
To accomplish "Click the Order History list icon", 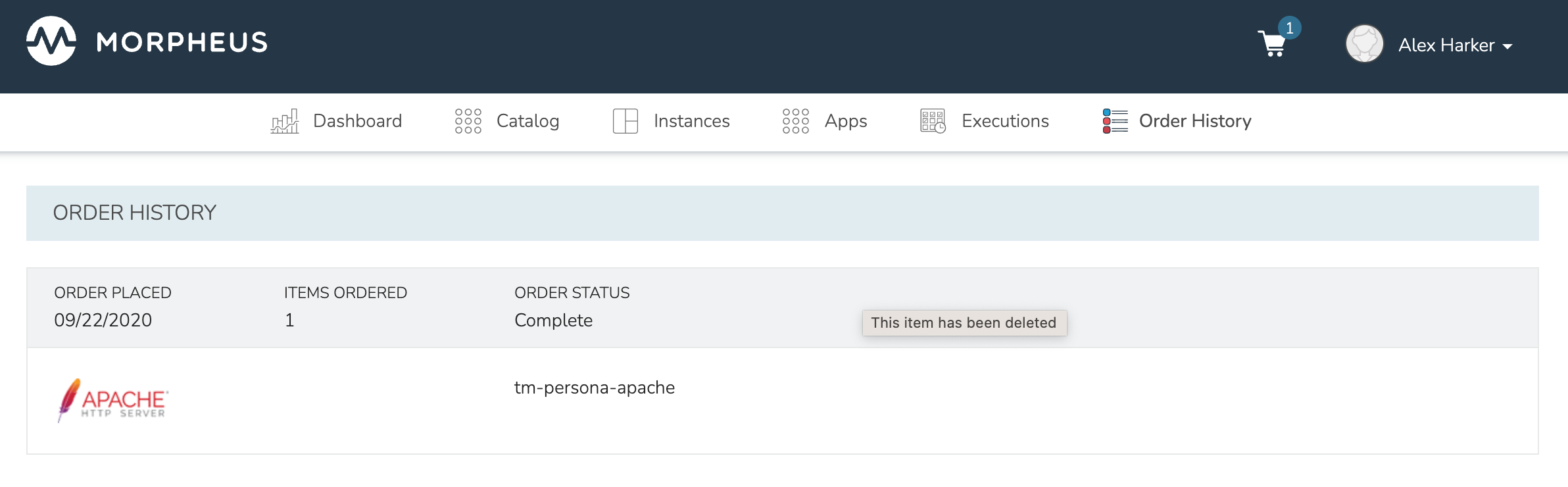I will click(1115, 121).
